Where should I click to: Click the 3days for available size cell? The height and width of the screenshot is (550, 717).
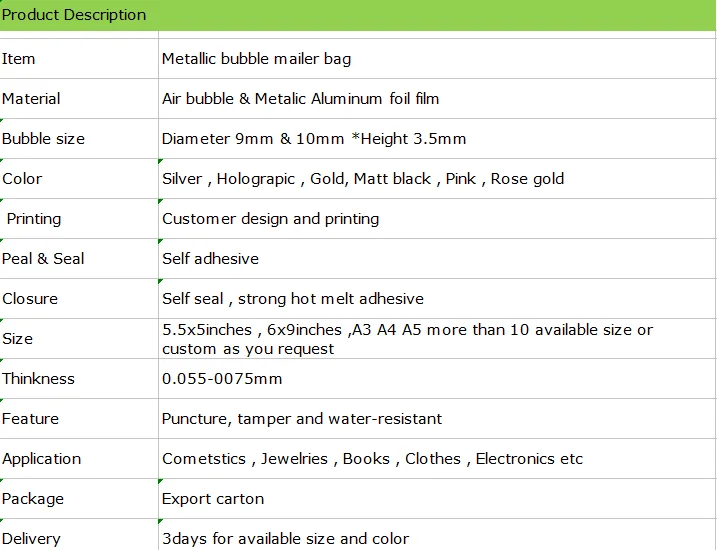[285, 538]
